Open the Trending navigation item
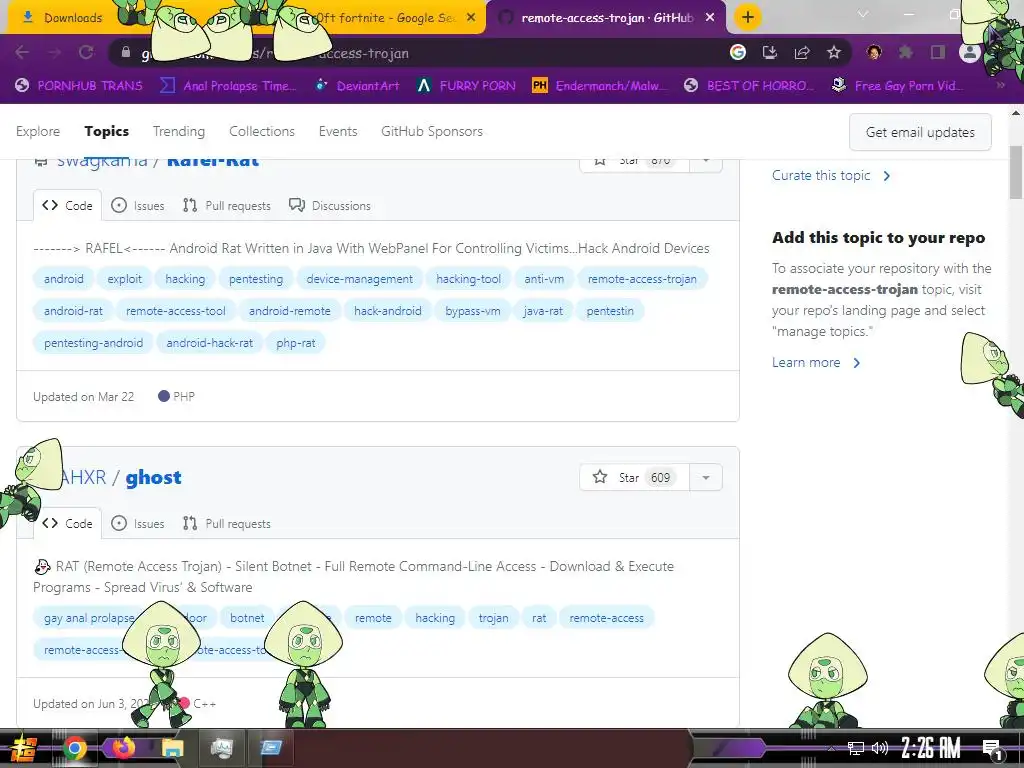 click(x=179, y=131)
